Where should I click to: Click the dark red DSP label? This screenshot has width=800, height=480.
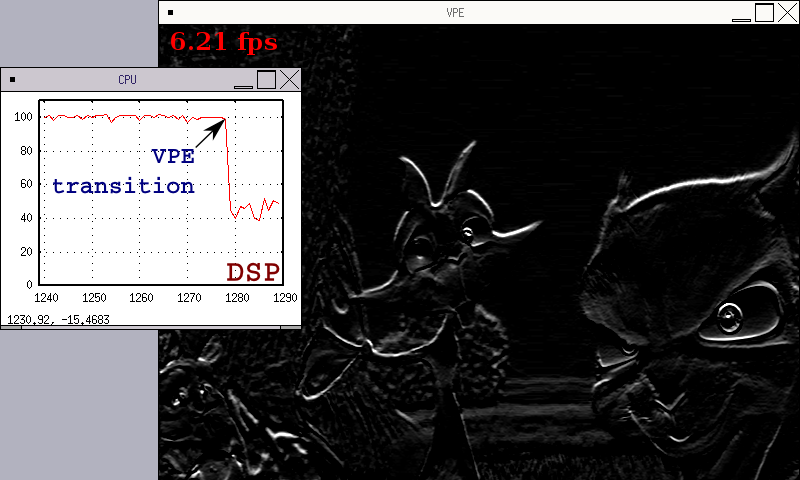point(252,272)
